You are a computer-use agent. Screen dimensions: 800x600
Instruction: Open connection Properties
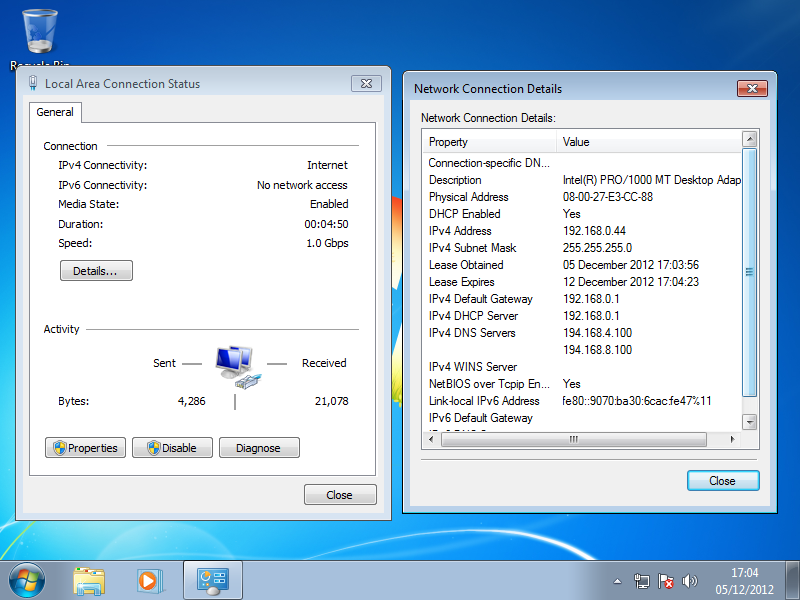[84, 448]
